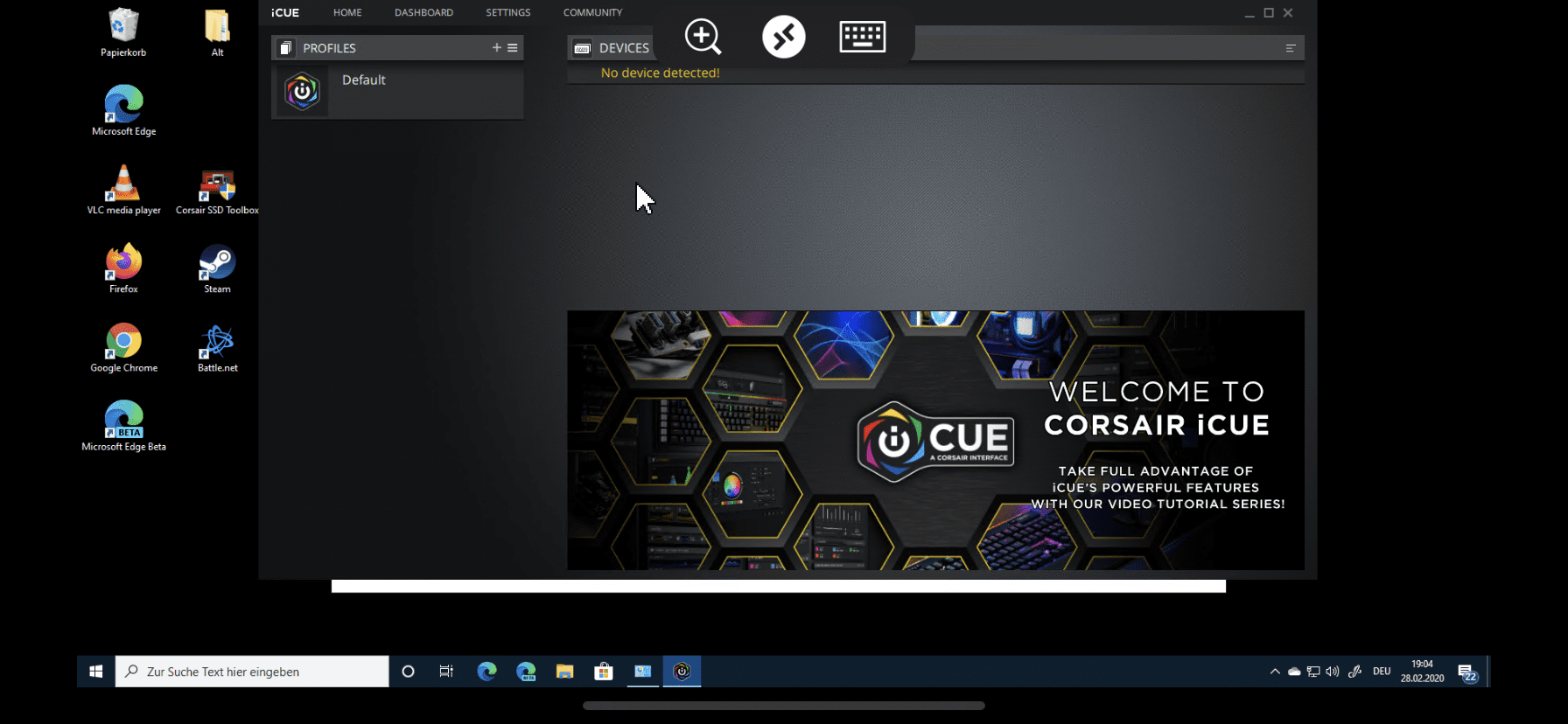This screenshot has height=724, width=1568.
Task: Focus the 'Zur Suche Text hier eingeben' search box
Action: [252, 672]
